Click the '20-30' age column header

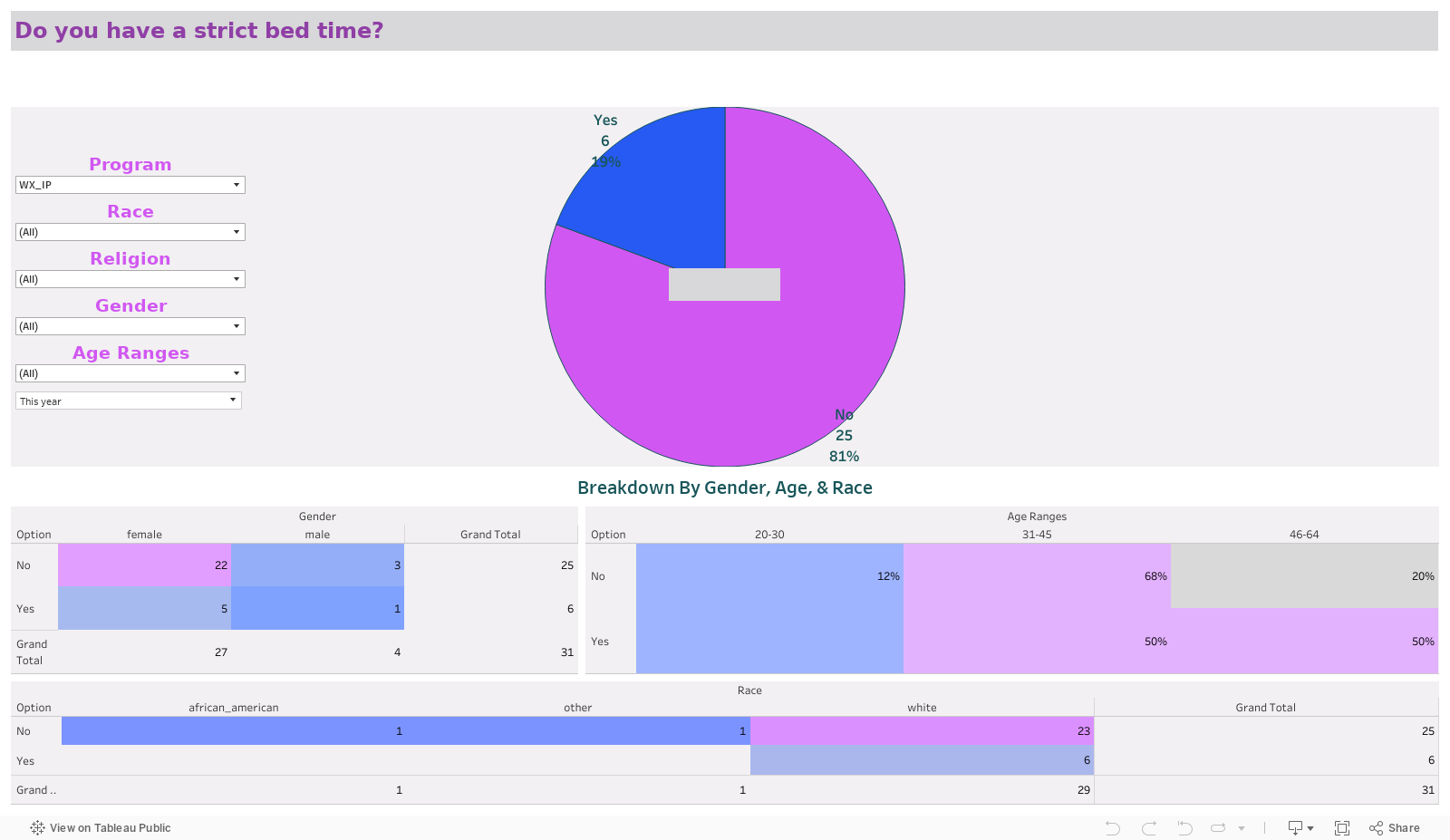(769, 535)
